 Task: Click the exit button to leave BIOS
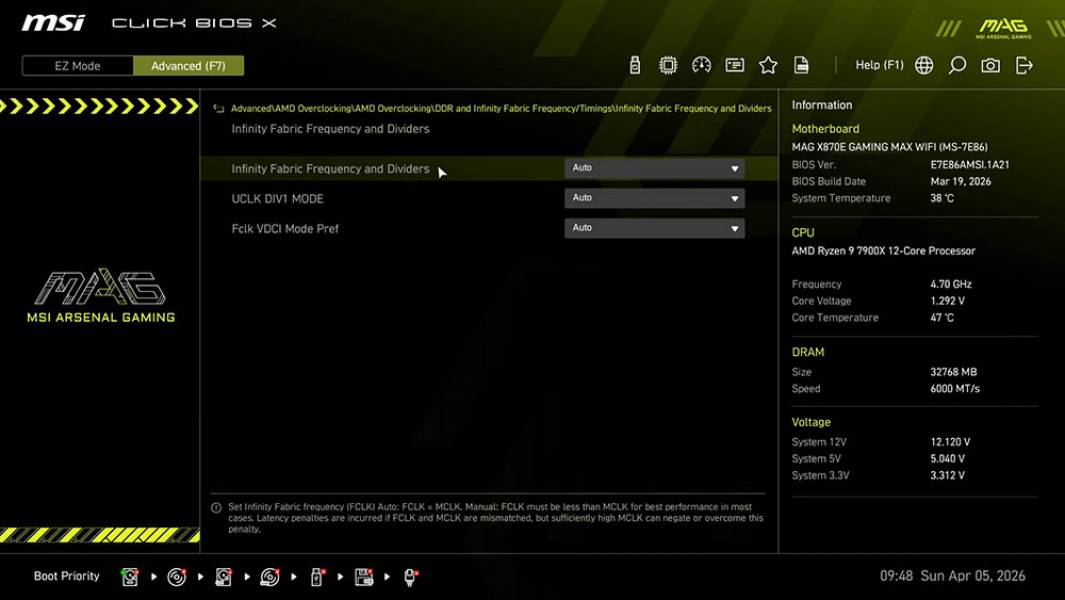pyautogui.click(x=1023, y=64)
